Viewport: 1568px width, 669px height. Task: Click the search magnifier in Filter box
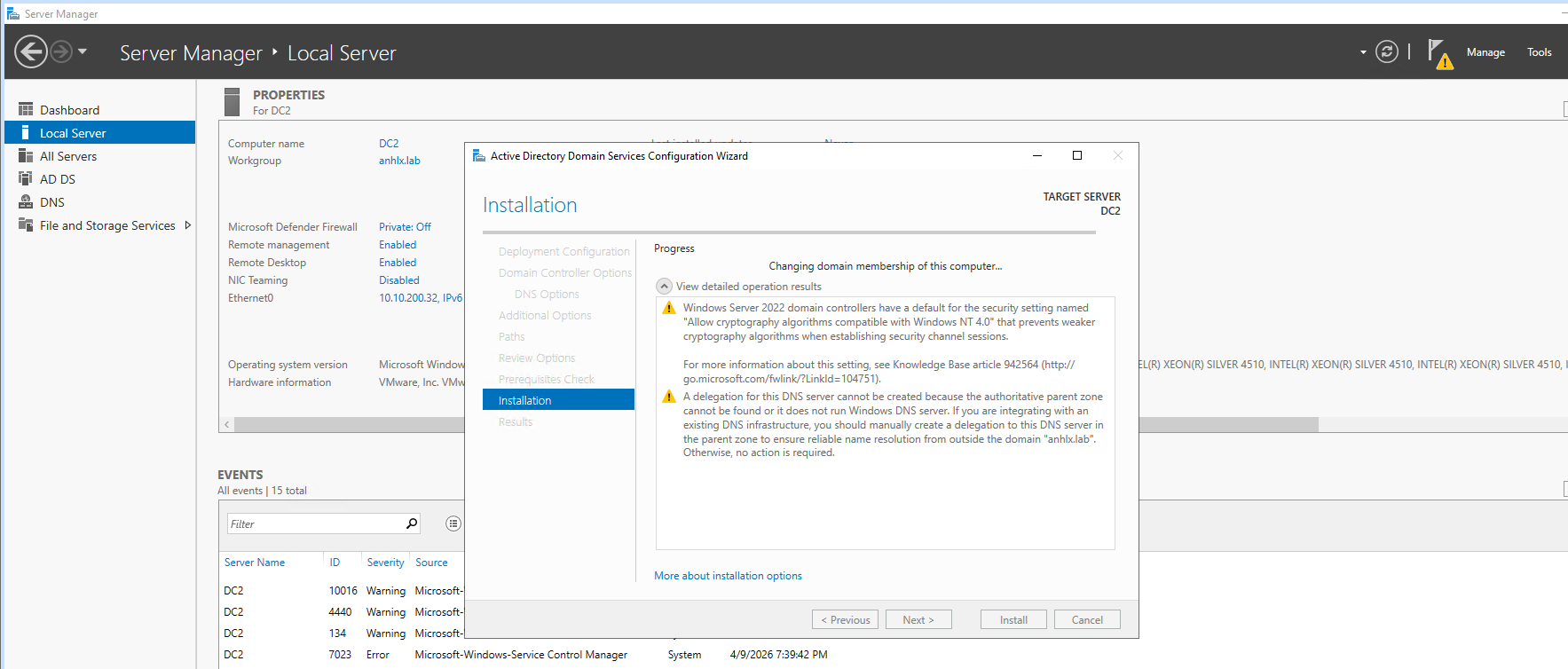[412, 523]
